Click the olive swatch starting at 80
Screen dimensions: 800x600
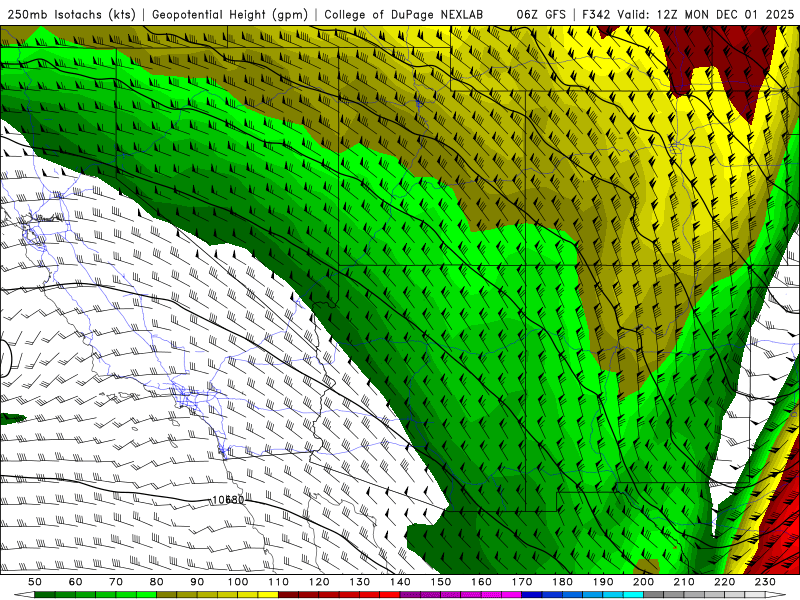pos(167,595)
